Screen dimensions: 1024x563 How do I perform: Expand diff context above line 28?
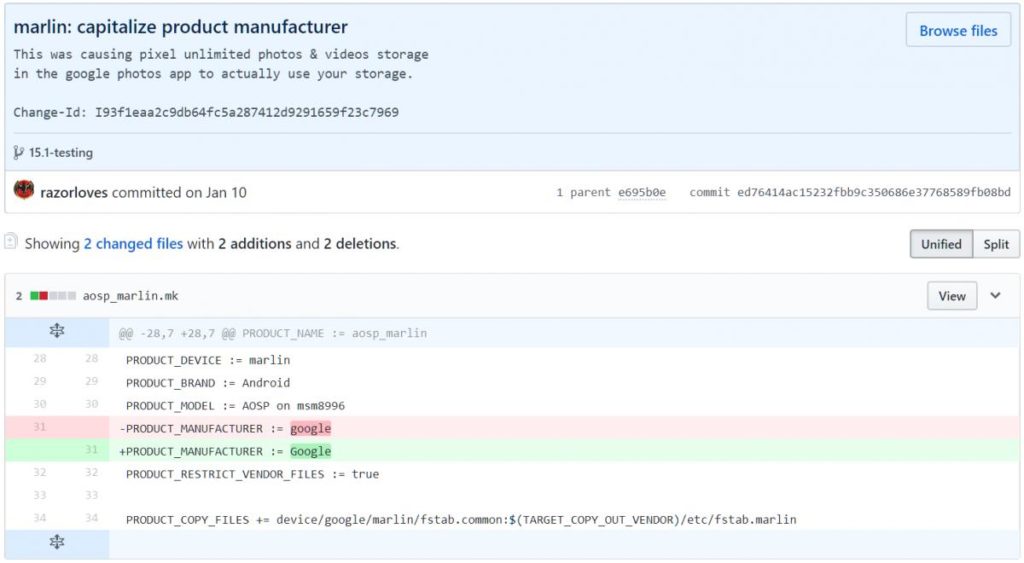(57, 332)
